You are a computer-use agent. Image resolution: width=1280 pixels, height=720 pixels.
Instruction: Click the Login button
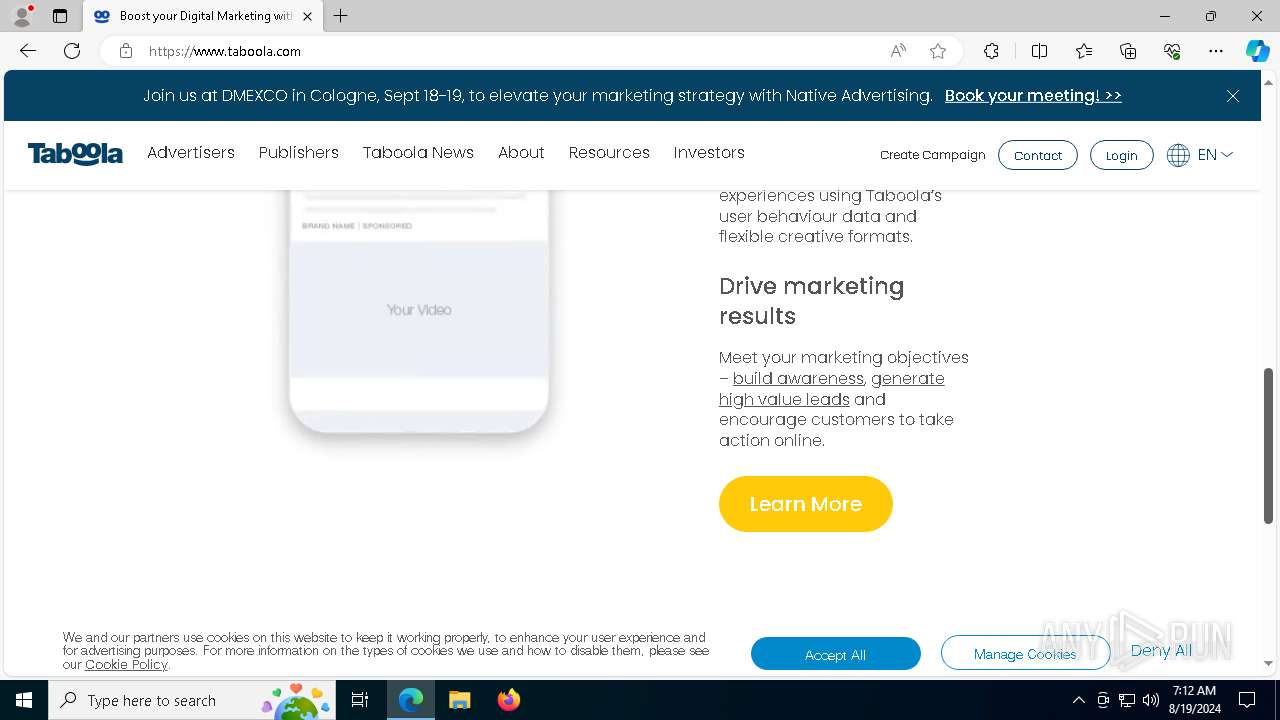point(1121,155)
